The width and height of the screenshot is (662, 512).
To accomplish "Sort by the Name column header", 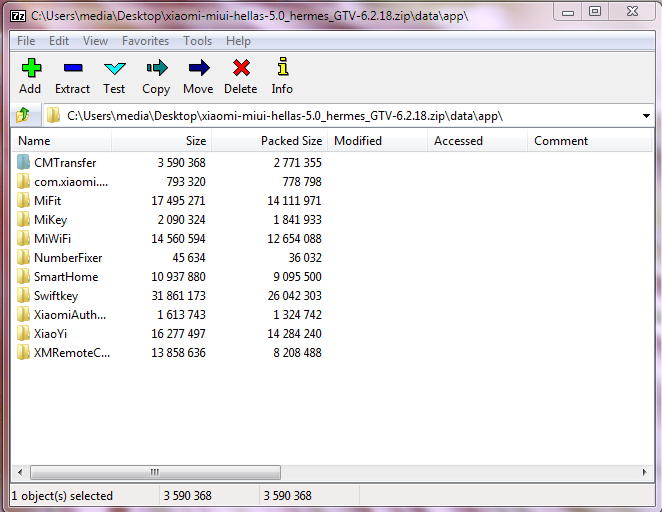I will (62, 141).
